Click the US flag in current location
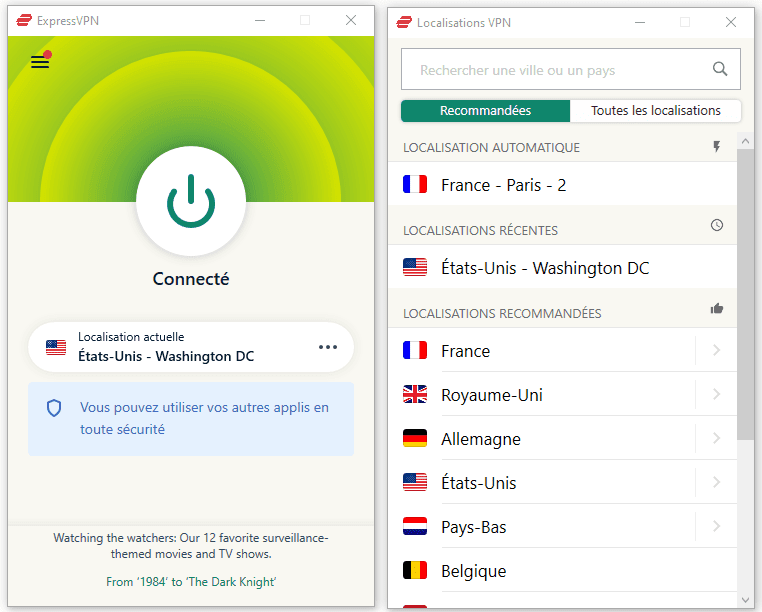Screen dimensions: 762x612 [x=56, y=348]
